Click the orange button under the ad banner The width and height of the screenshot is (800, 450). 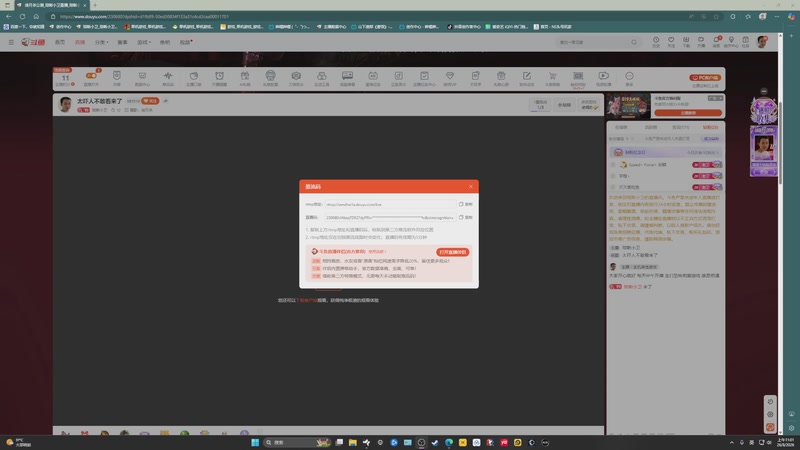688,113
